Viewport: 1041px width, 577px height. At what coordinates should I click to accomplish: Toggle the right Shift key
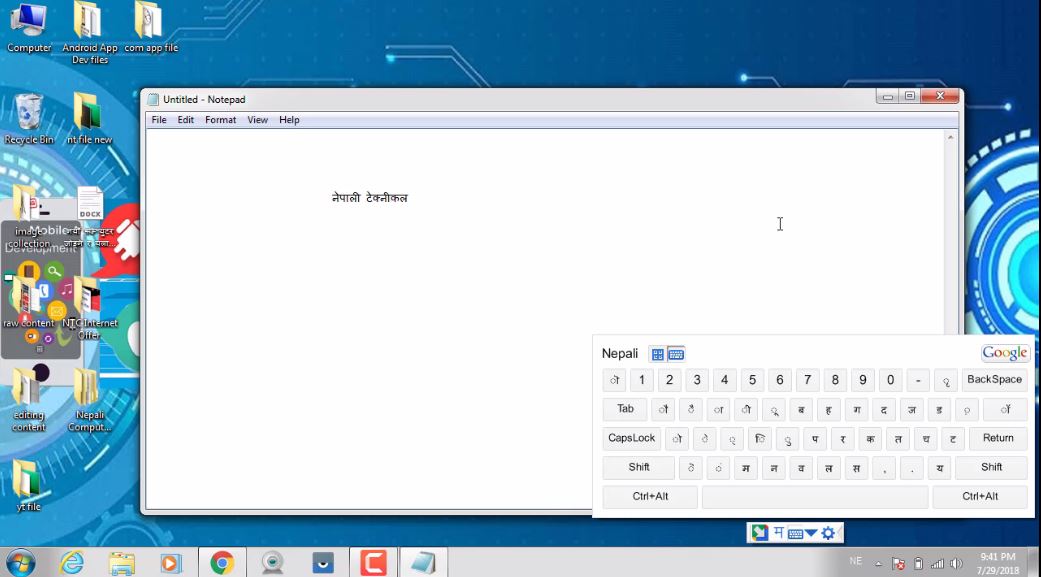point(991,467)
